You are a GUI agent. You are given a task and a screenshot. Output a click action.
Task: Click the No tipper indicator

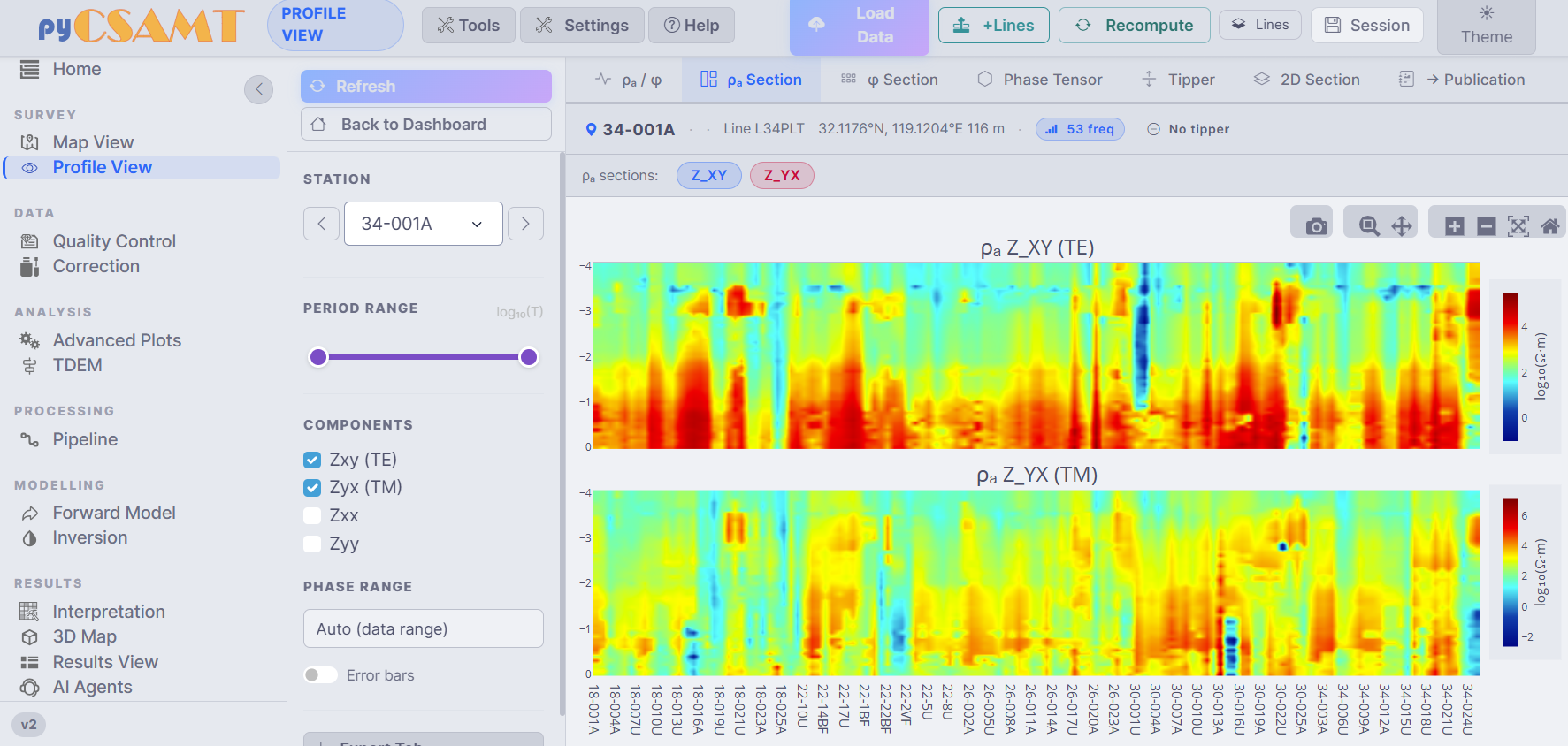1188,129
